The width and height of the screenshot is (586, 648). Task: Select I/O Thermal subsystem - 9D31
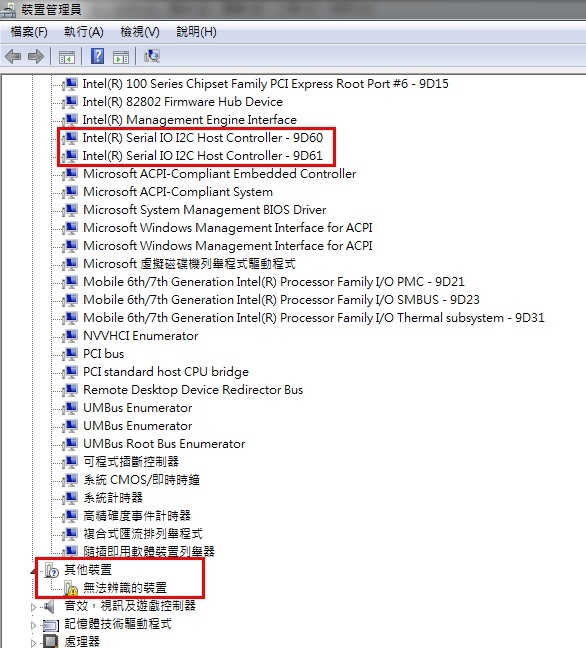click(314, 318)
